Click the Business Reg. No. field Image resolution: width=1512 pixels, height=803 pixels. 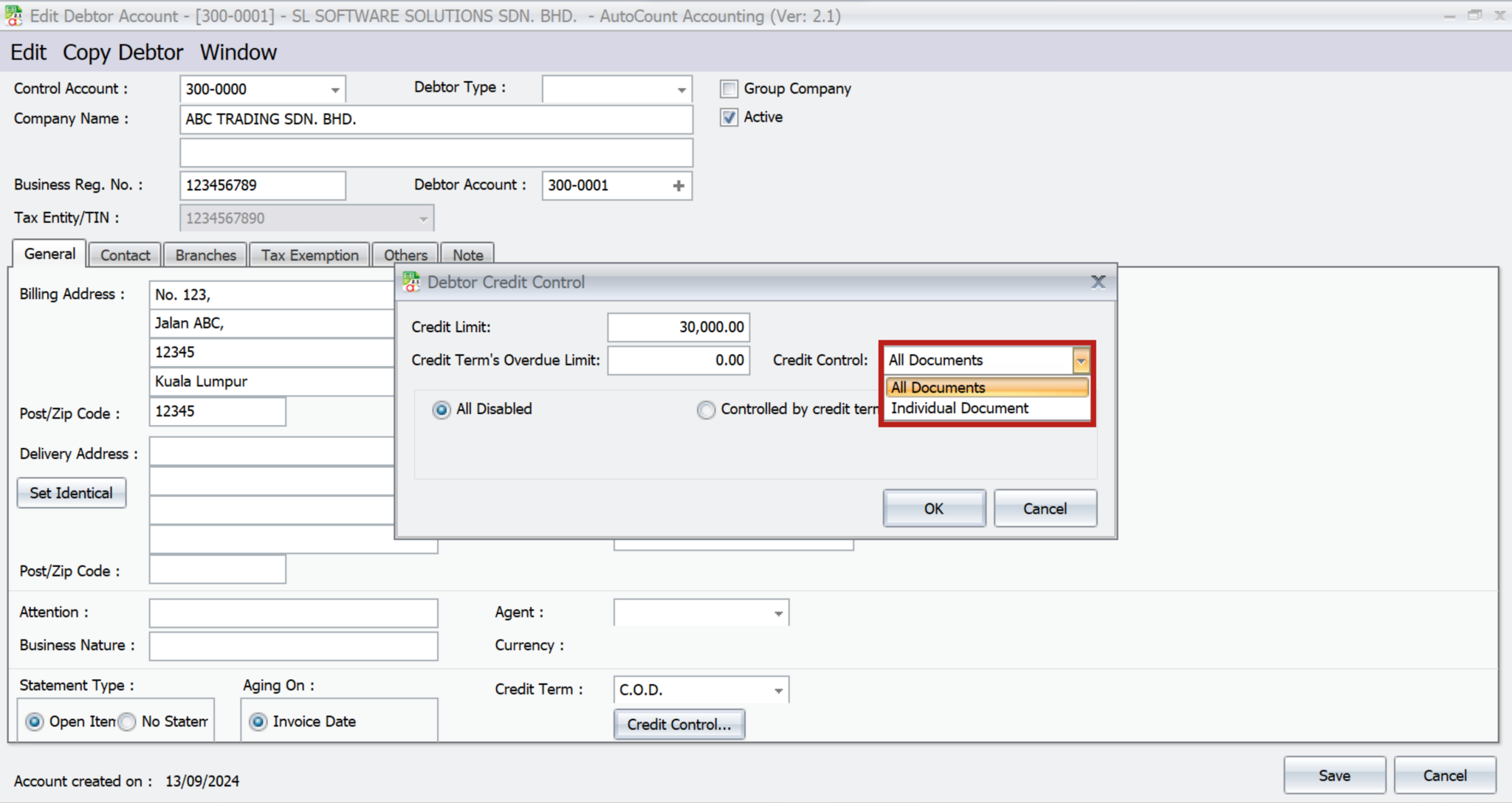click(x=263, y=186)
